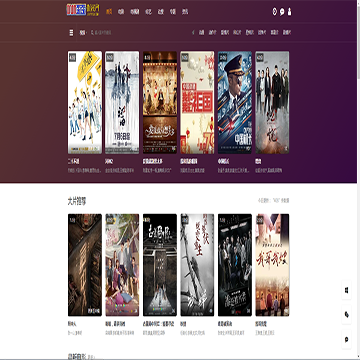Expand the search type dropdown beside the menu icon

point(83,32)
